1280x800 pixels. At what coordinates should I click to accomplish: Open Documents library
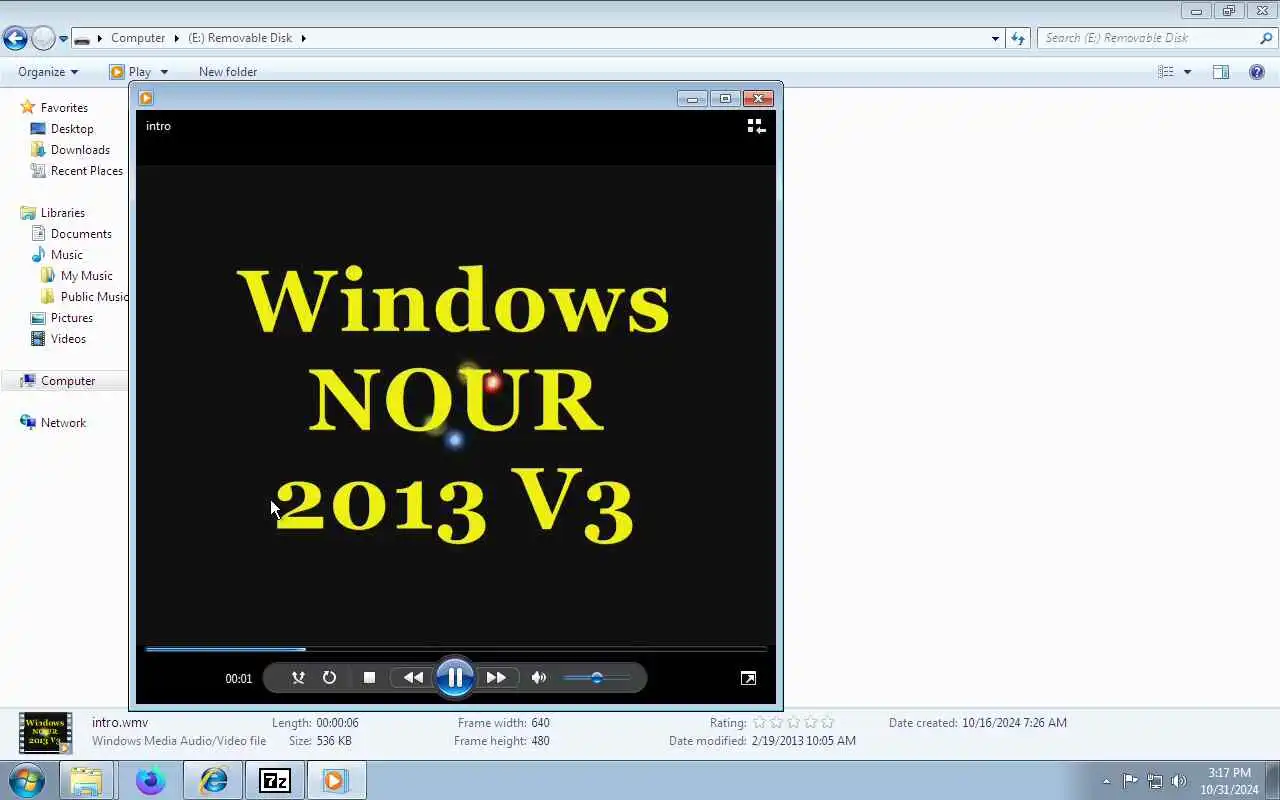[x=81, y=234]
